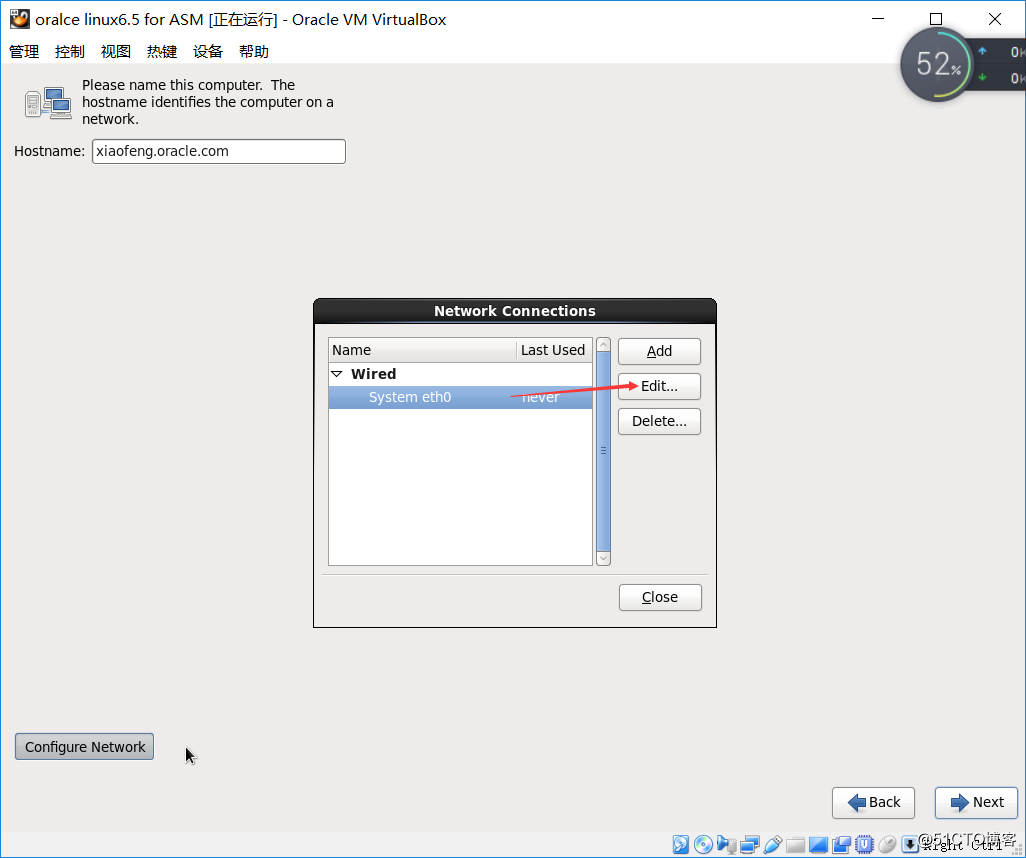Click the 52% system monitor widget
This screenshot has height=858, width=1026.
936,64
